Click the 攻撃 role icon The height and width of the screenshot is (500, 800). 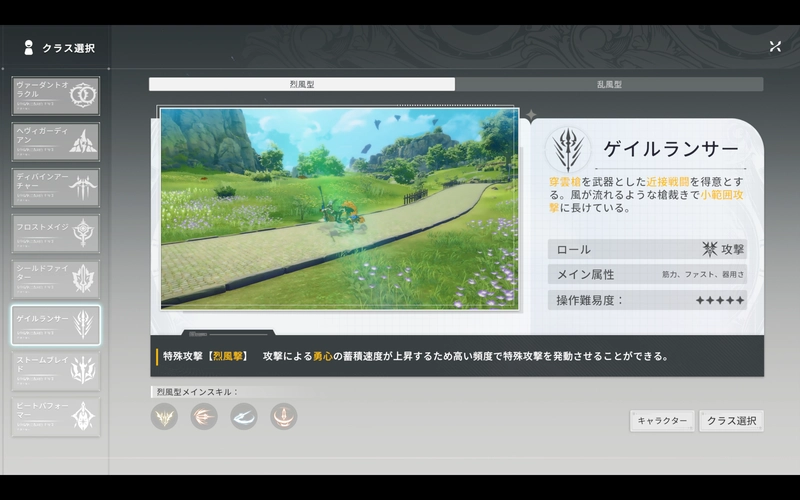click(710, 249)
